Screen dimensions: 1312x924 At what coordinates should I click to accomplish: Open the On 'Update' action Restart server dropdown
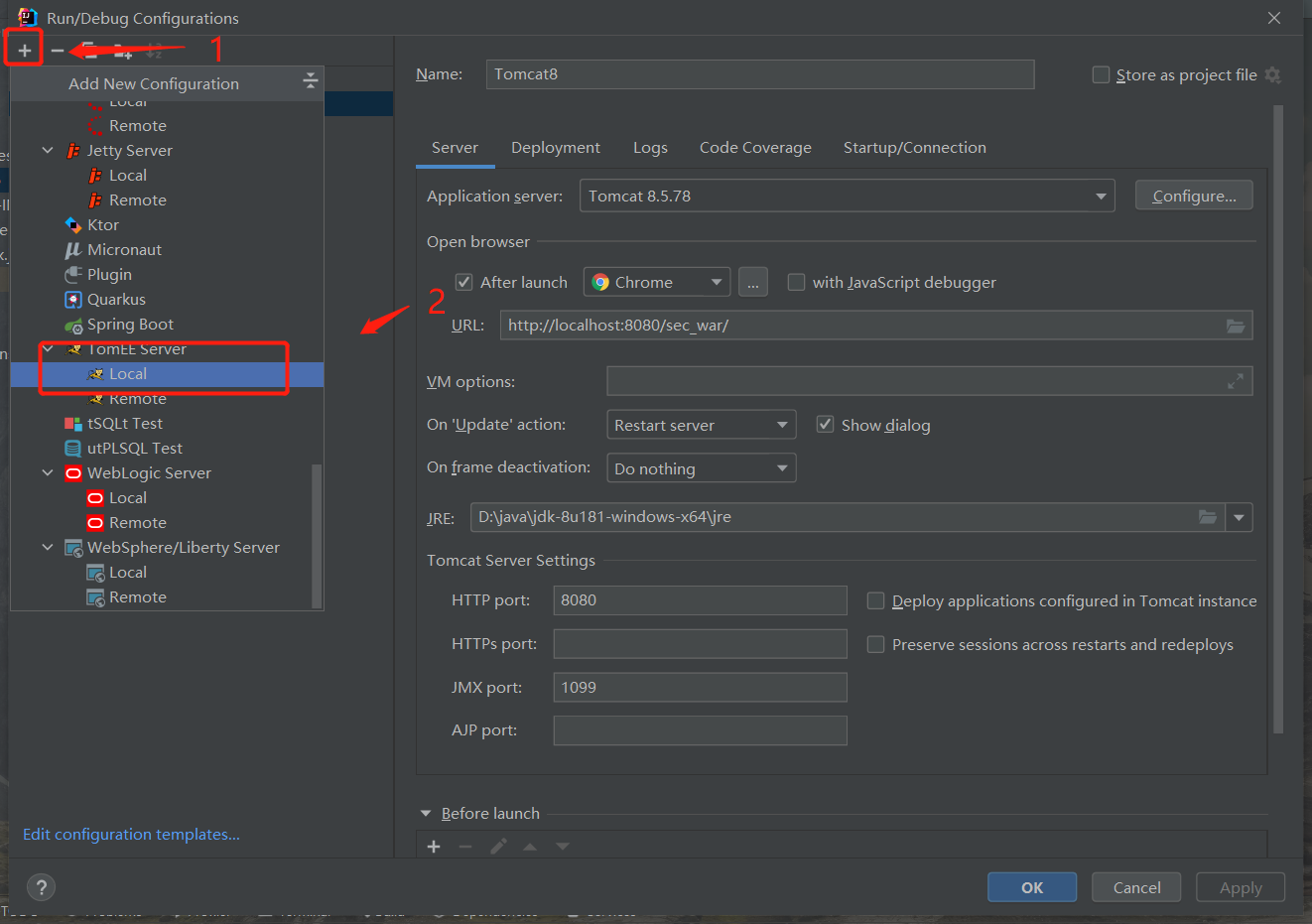point(701,425)
